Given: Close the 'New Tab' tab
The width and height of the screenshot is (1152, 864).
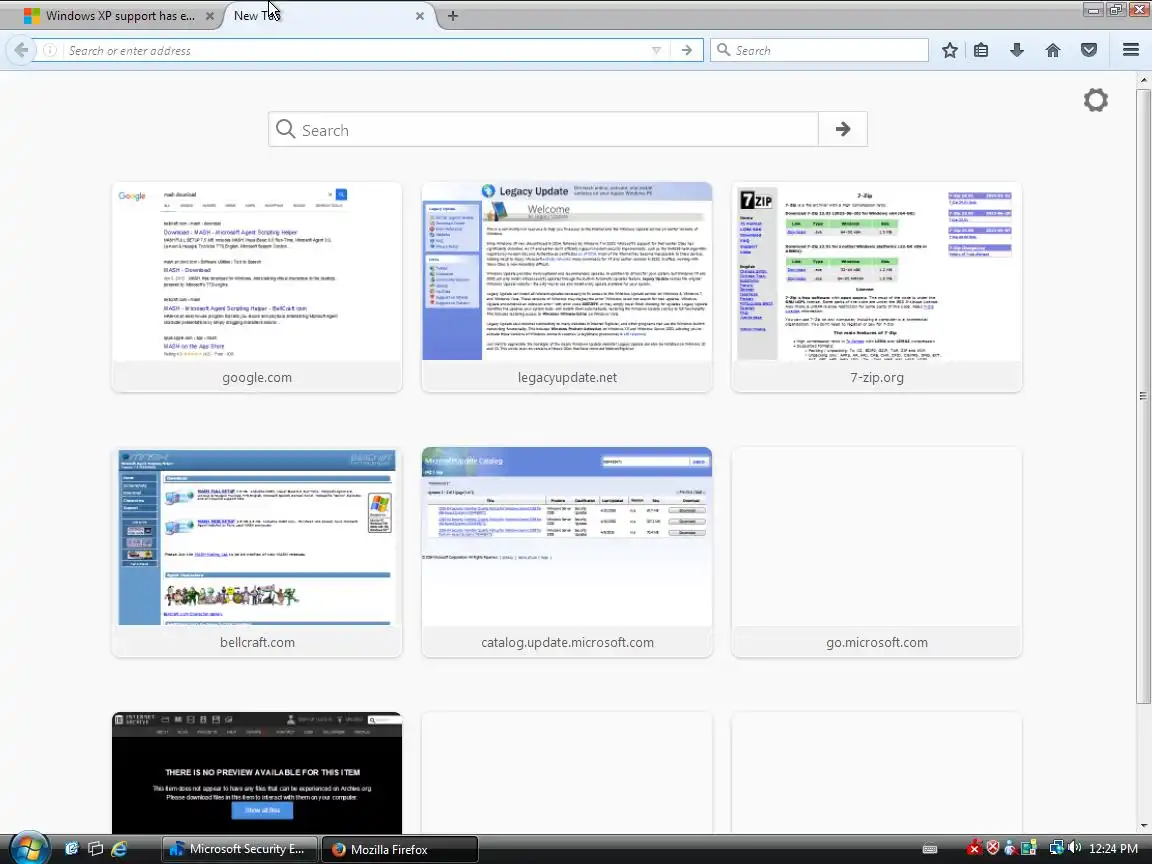Looking at the screenshot, I should coord(420,15).
